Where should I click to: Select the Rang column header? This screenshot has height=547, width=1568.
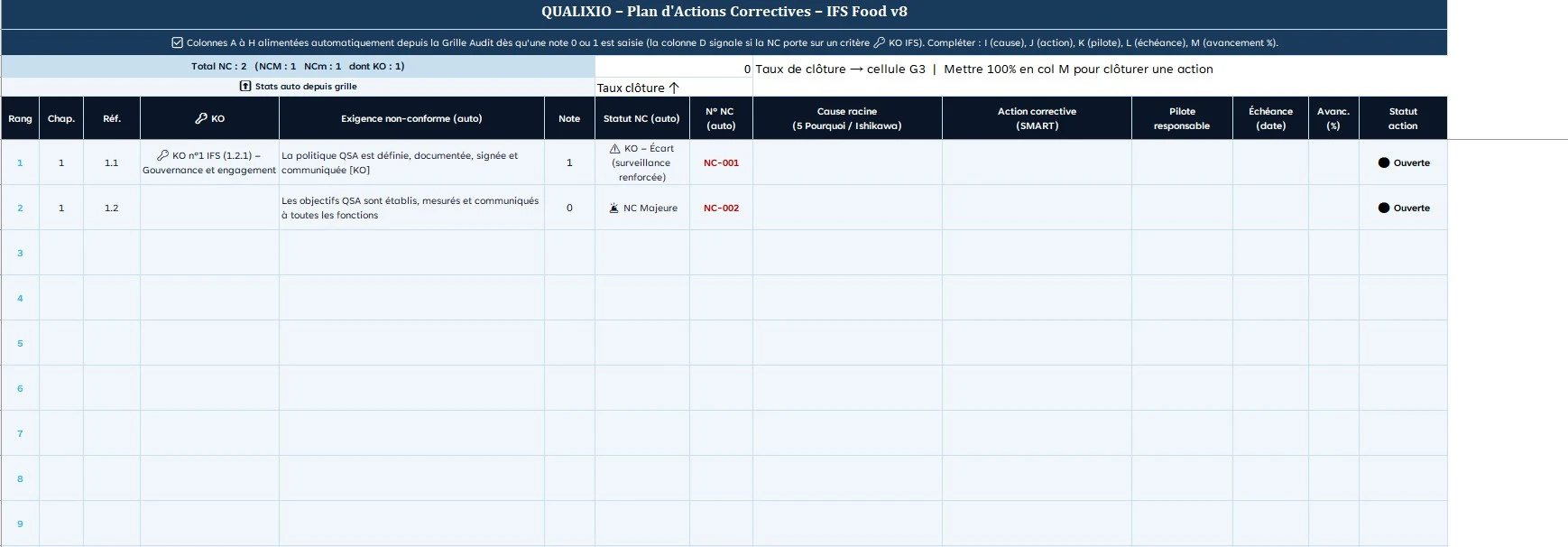coord(20,118)
